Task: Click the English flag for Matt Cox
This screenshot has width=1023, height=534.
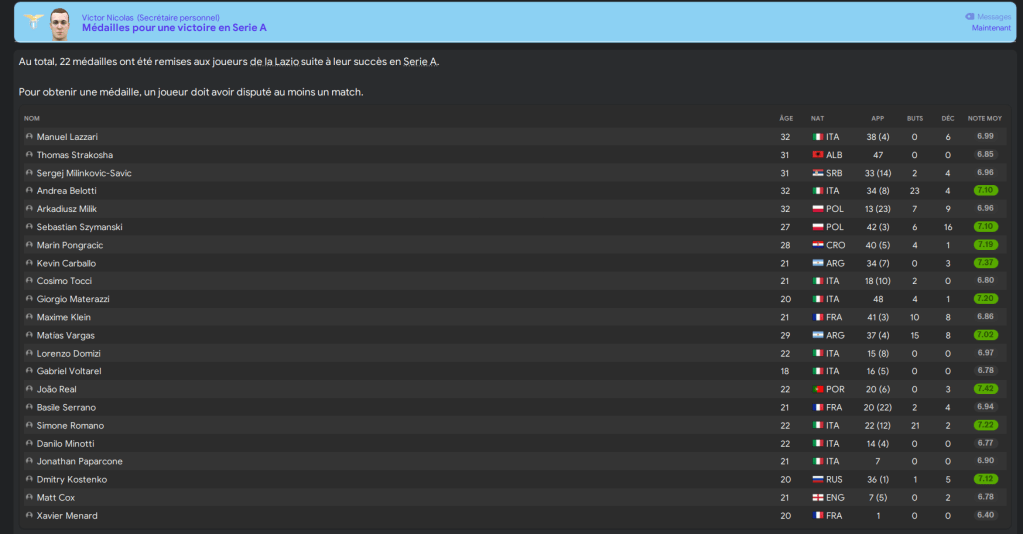Action: [817, 497]
